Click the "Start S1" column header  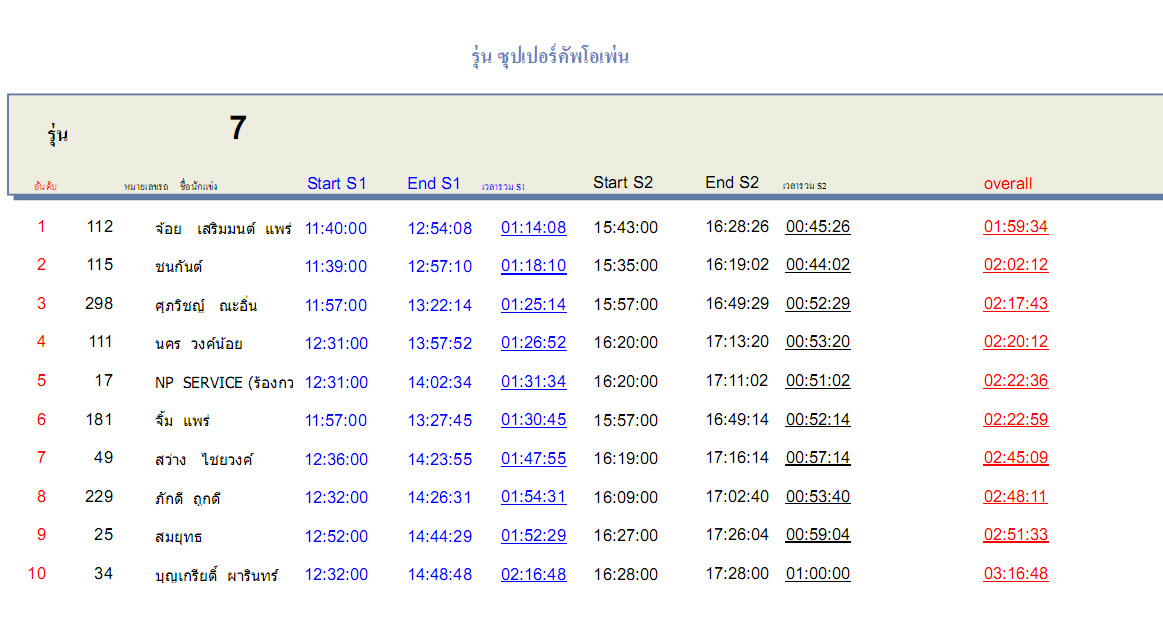(336, 183)
